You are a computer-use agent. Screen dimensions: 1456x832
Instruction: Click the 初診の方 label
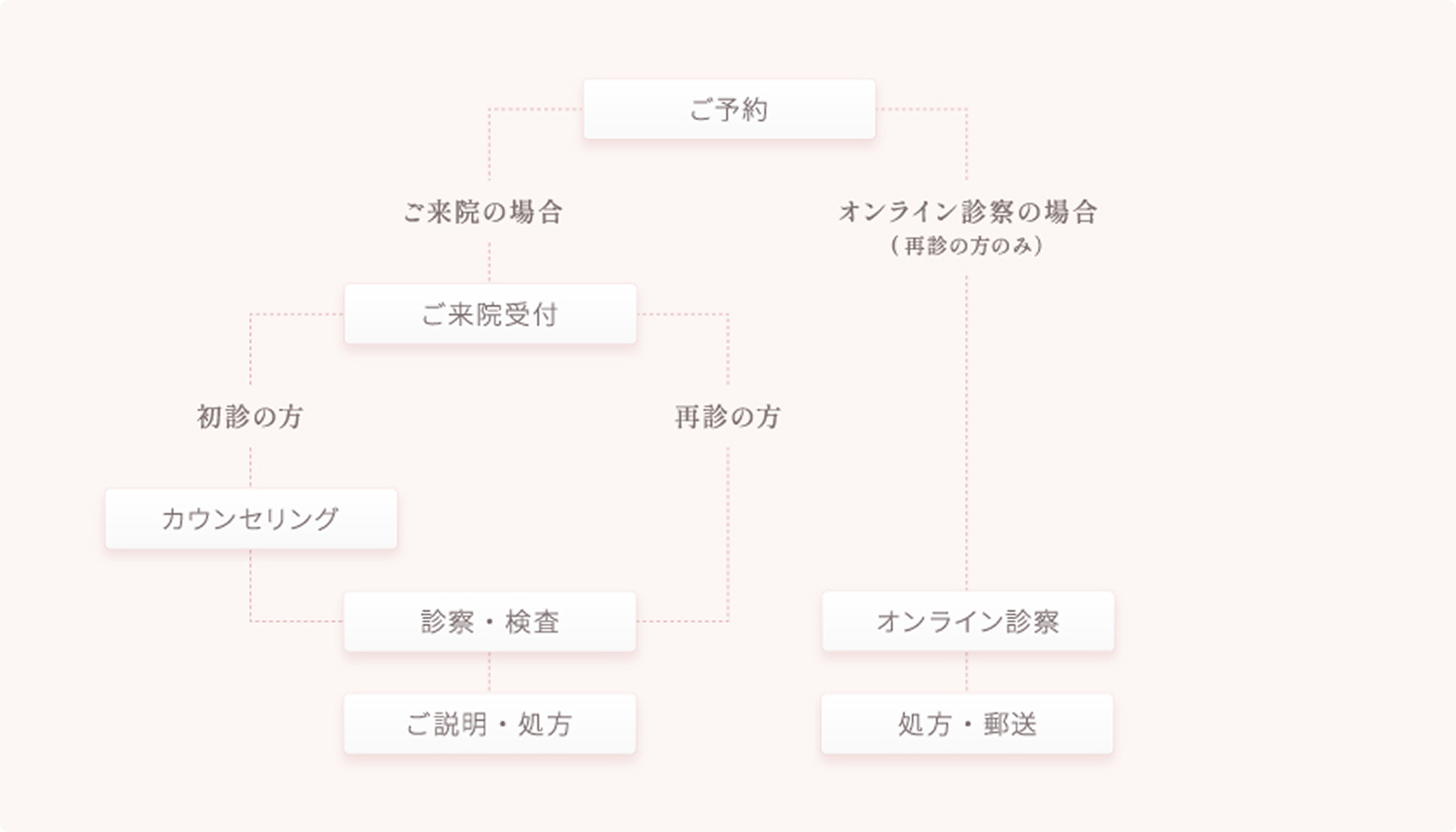coord(250,417)
